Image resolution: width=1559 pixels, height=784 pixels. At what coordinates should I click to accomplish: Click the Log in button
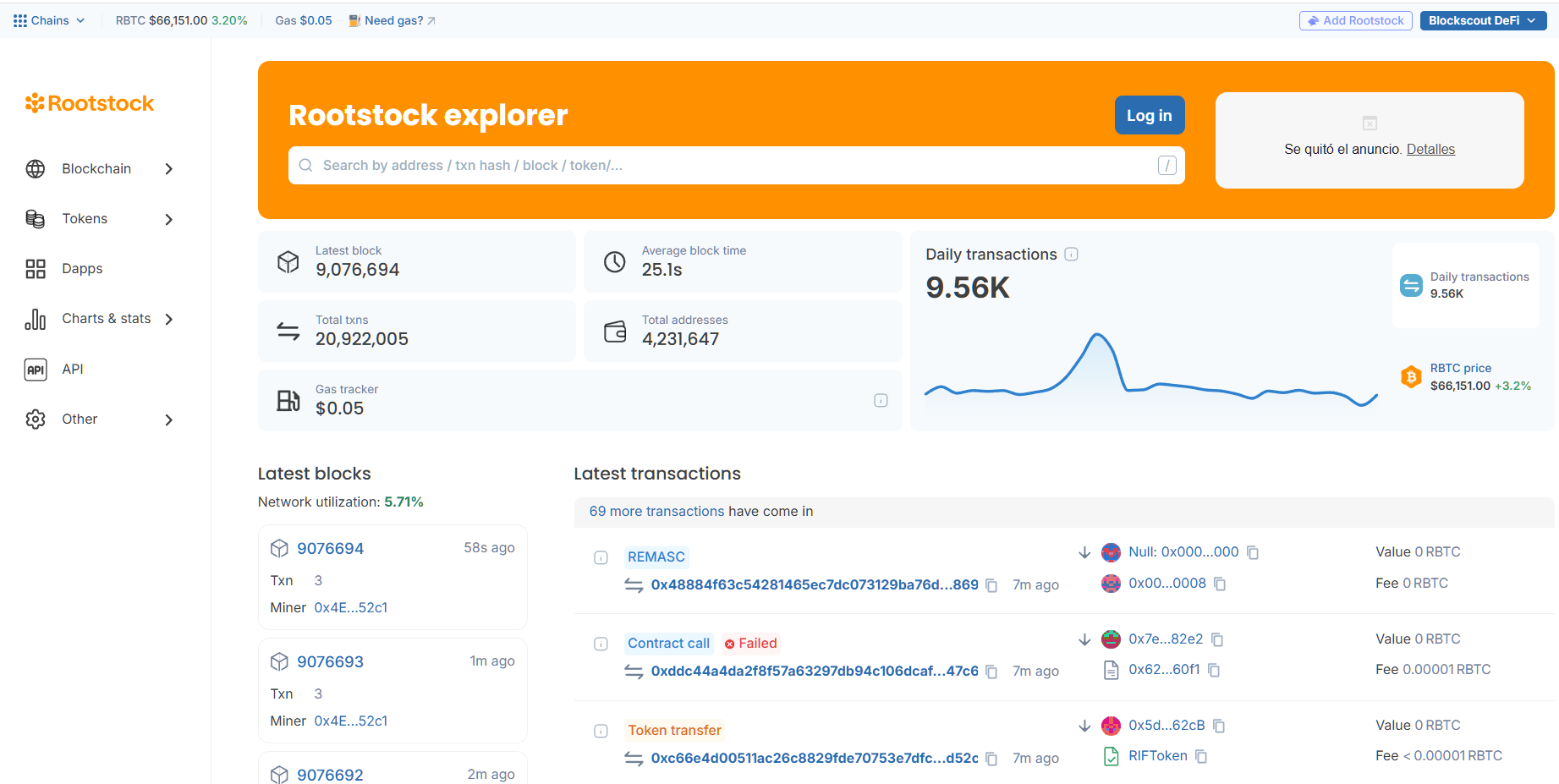coord(1150,116)
